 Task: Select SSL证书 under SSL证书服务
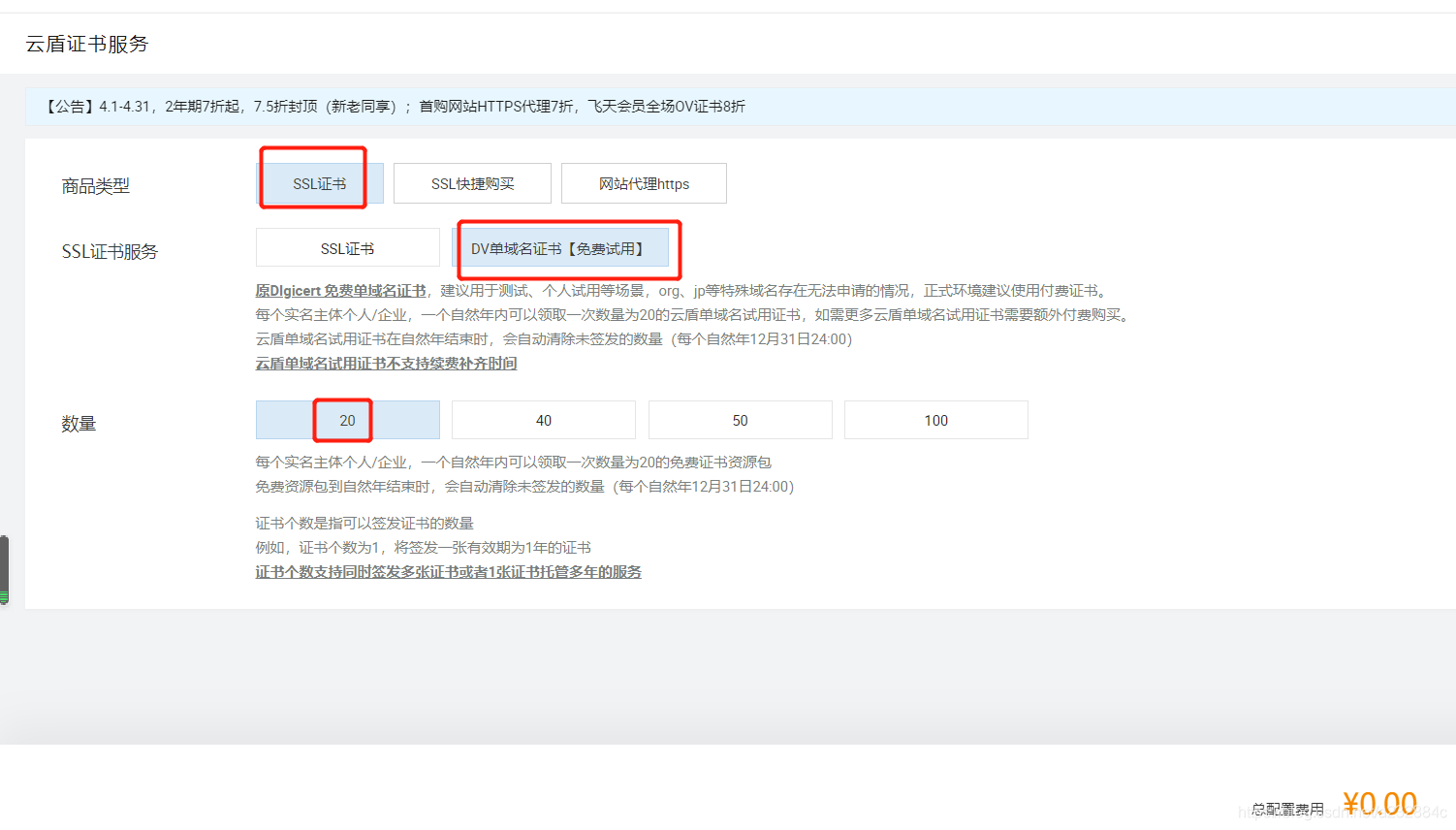point(347,248)
